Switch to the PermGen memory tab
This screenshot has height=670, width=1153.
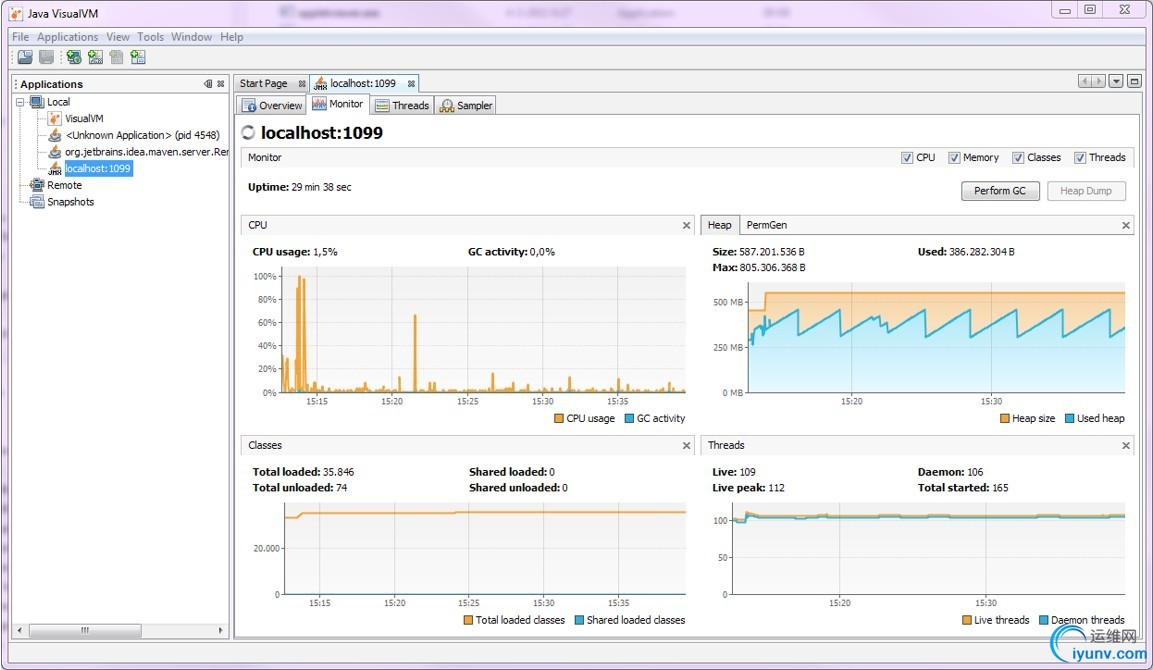(x=766, y=225)
